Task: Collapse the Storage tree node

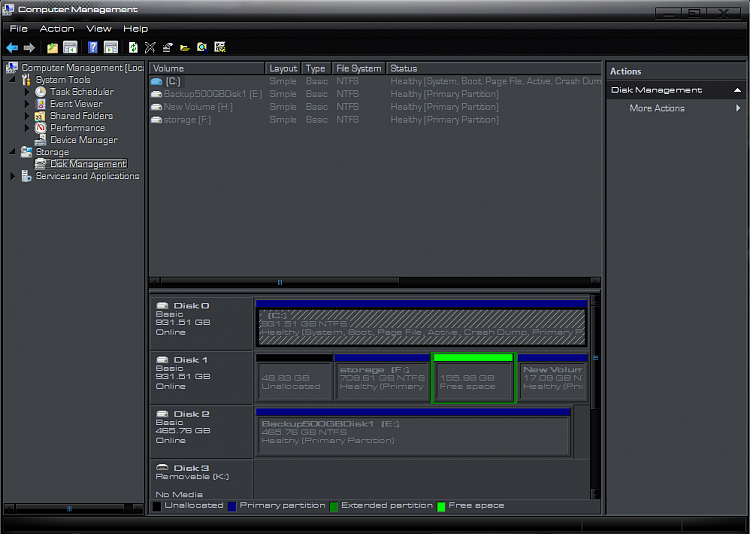Action: tap(12, 152)
